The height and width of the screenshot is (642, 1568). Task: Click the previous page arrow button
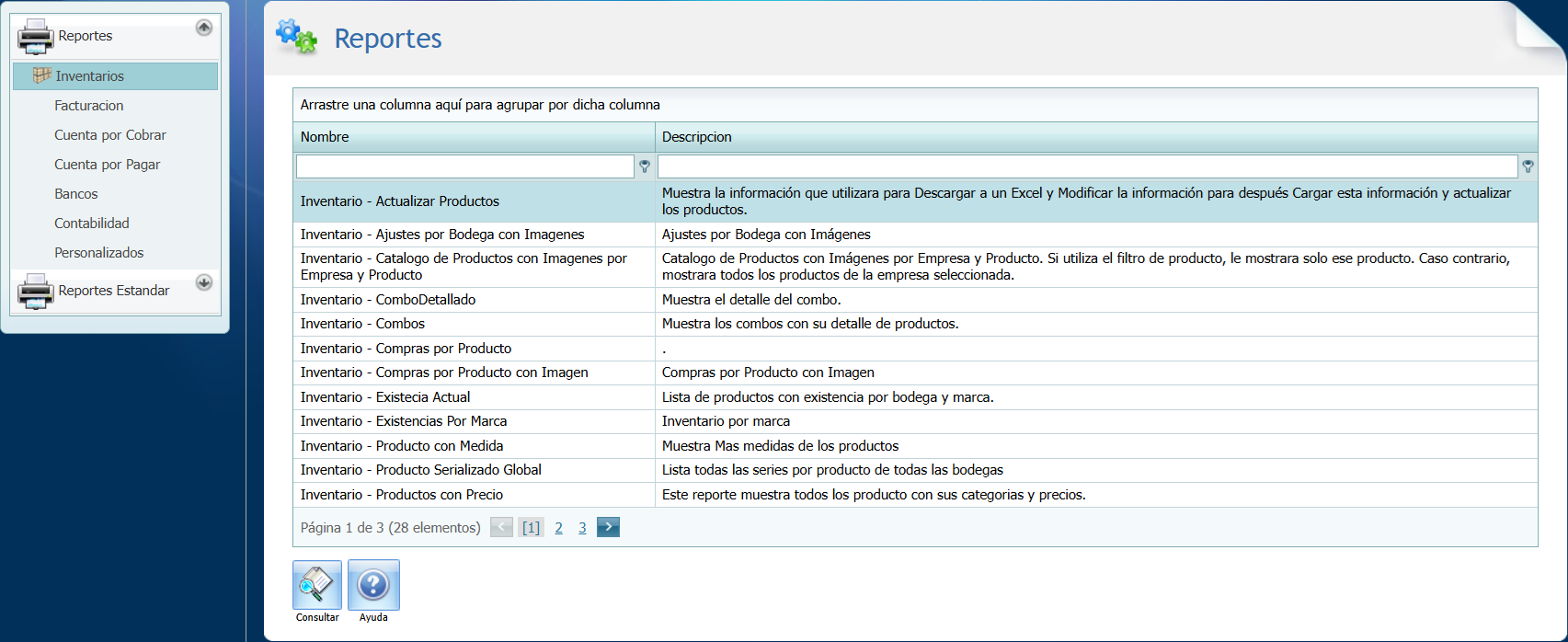pyautogui.click(x=501, y=527)
